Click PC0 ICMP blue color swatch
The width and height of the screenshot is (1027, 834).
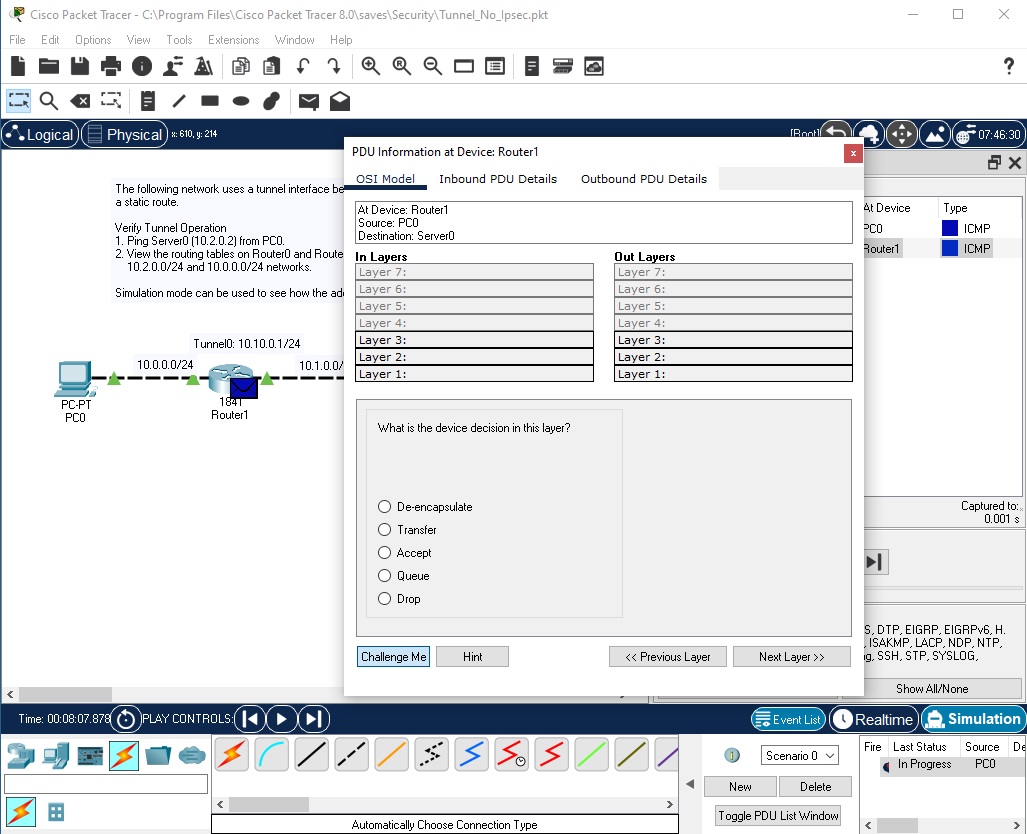pos(950,228)
